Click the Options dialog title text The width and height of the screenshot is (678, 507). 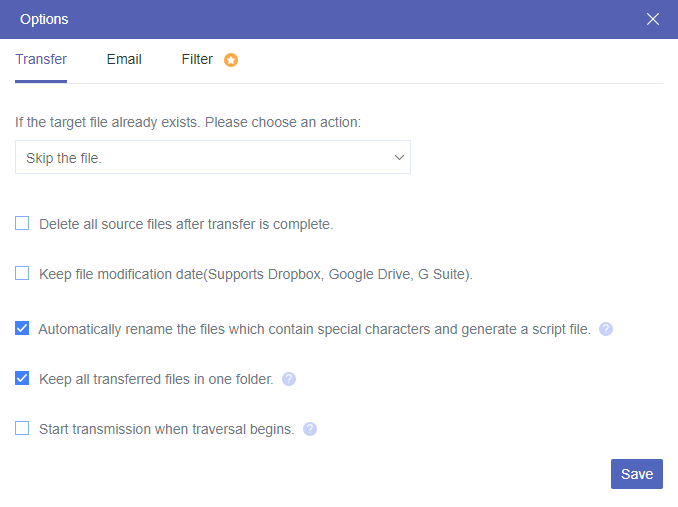point(44,19)
